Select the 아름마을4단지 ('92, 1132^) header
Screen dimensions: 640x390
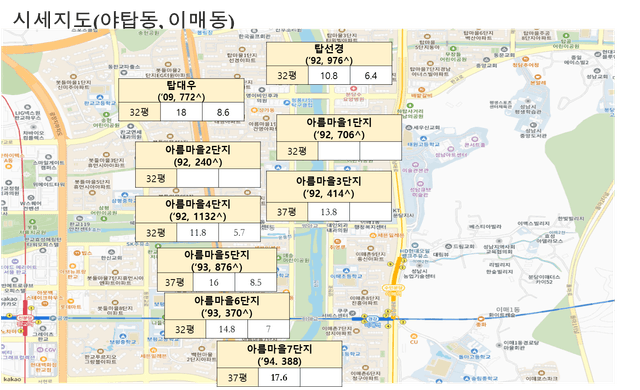198,210
